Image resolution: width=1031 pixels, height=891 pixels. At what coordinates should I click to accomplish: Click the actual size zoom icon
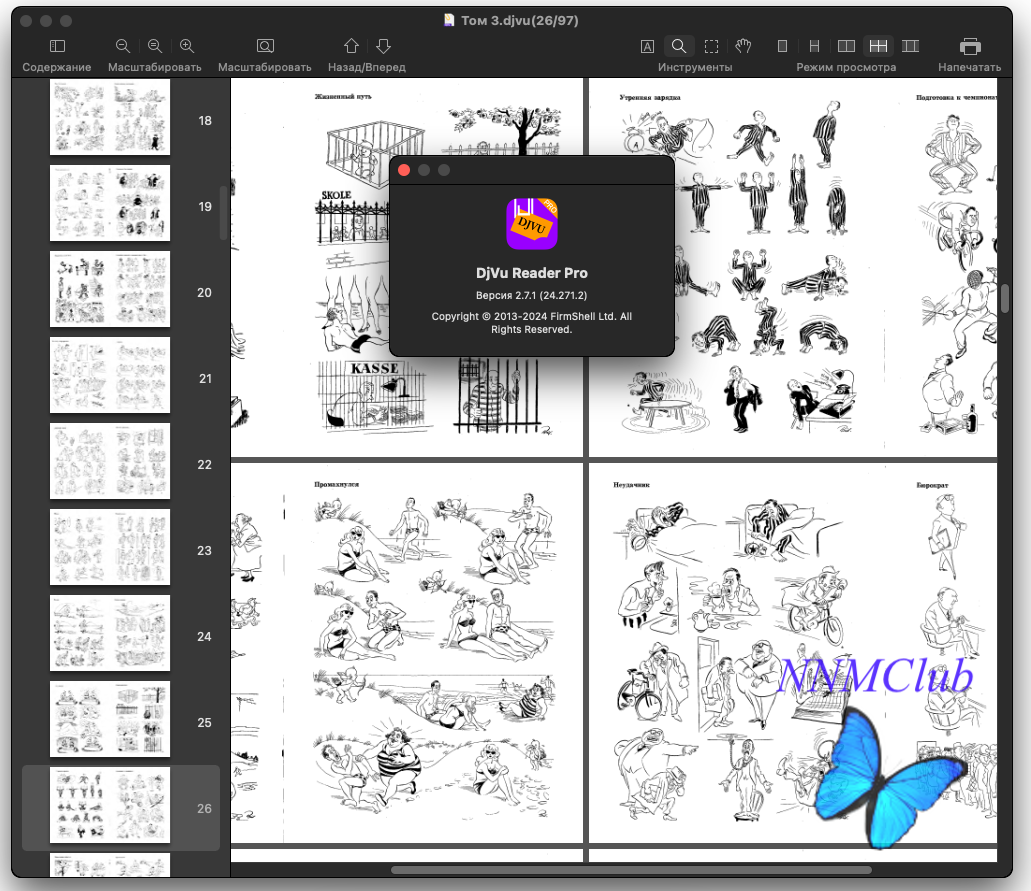155,46
